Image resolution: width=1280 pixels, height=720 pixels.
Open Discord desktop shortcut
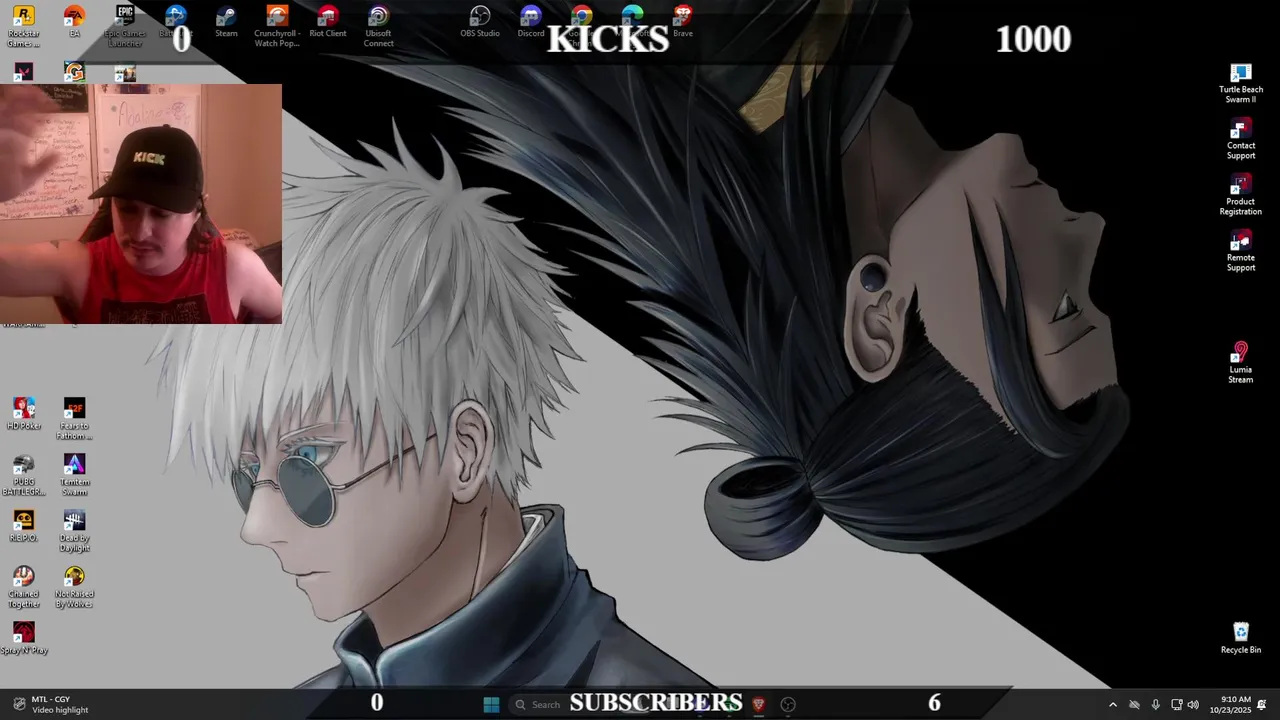[x=531, y=22]
